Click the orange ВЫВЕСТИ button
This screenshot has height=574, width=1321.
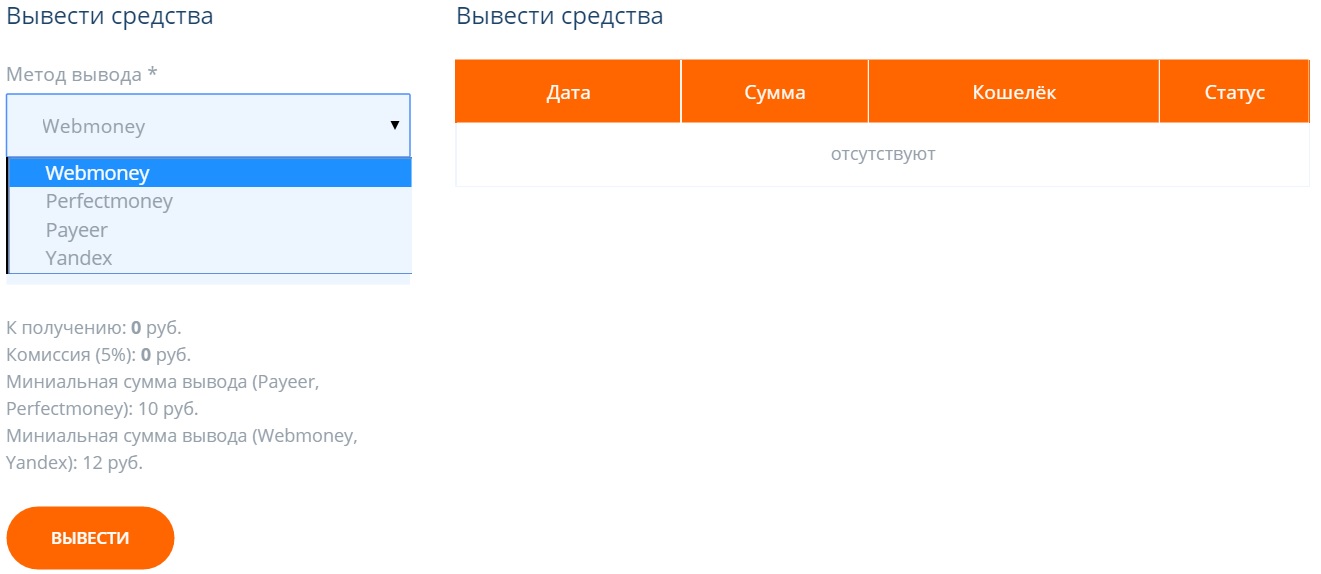[x=90, y=538]
